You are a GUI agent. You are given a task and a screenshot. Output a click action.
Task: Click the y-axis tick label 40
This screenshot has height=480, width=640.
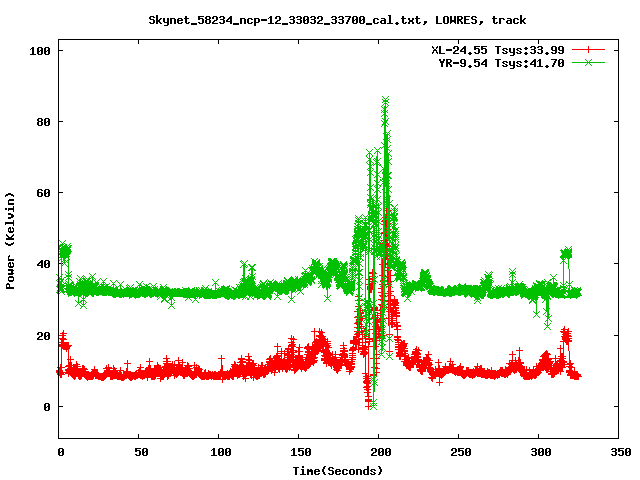point(43,264)
